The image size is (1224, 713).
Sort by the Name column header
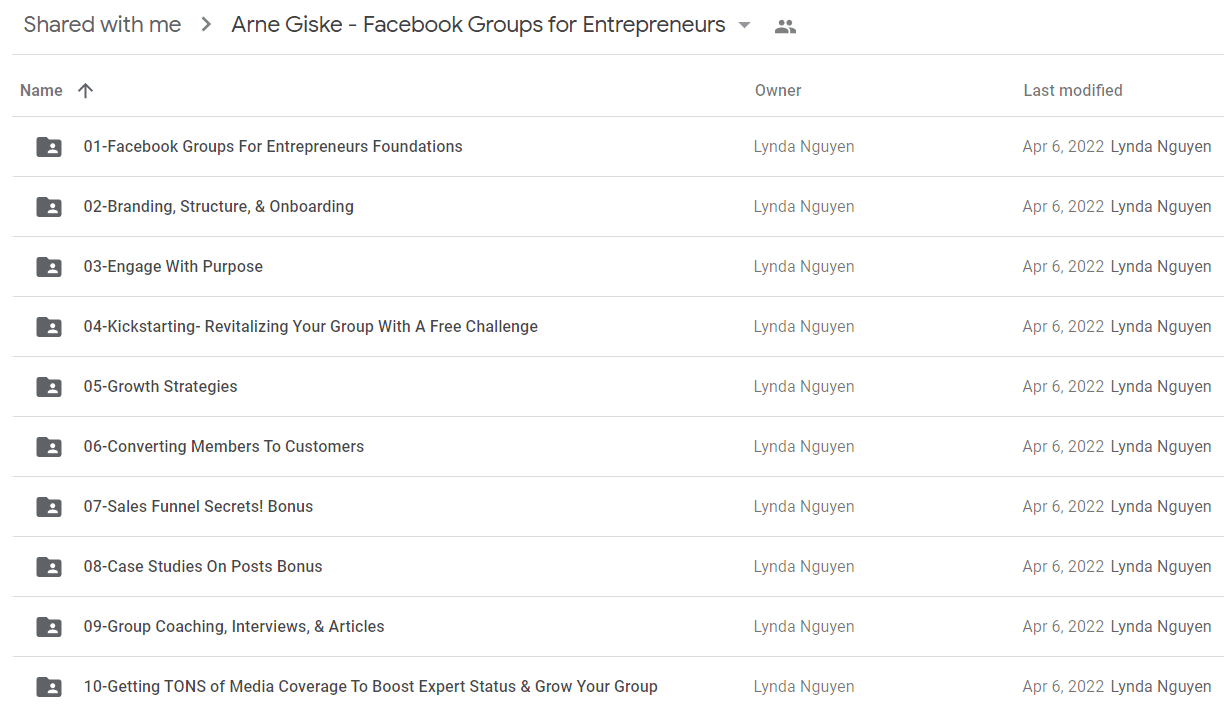coord(41,90)
